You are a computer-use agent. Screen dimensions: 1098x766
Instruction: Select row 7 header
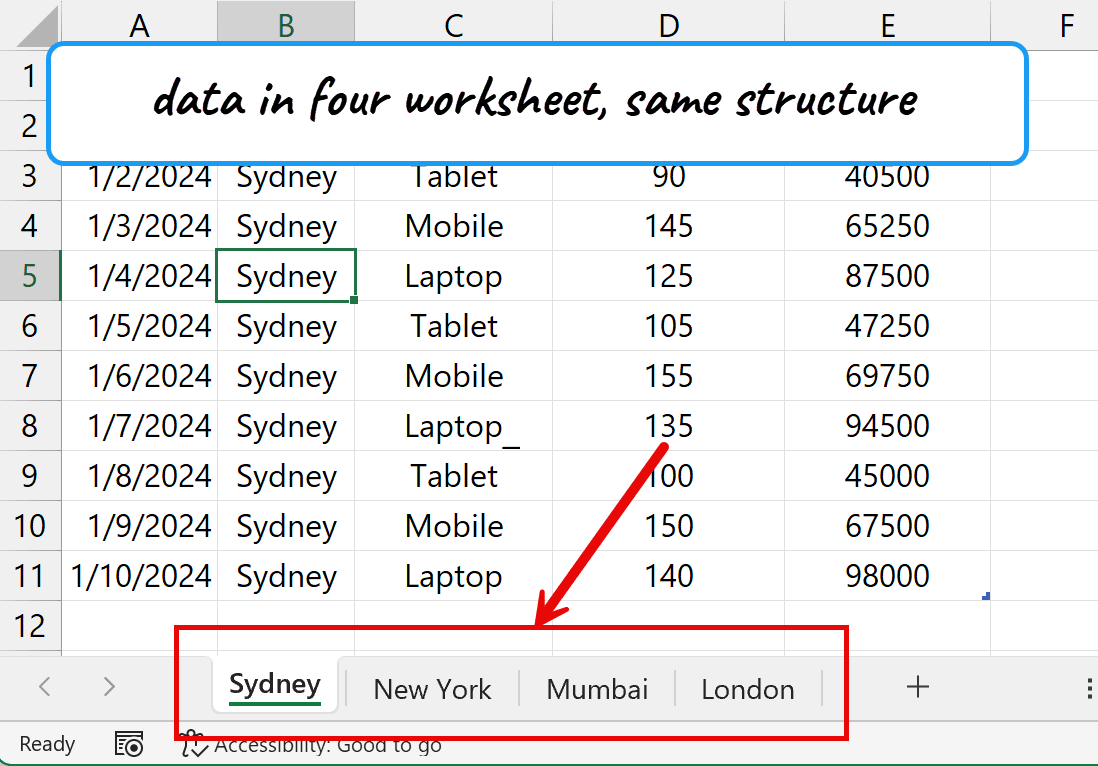click(x=29, y=376)
